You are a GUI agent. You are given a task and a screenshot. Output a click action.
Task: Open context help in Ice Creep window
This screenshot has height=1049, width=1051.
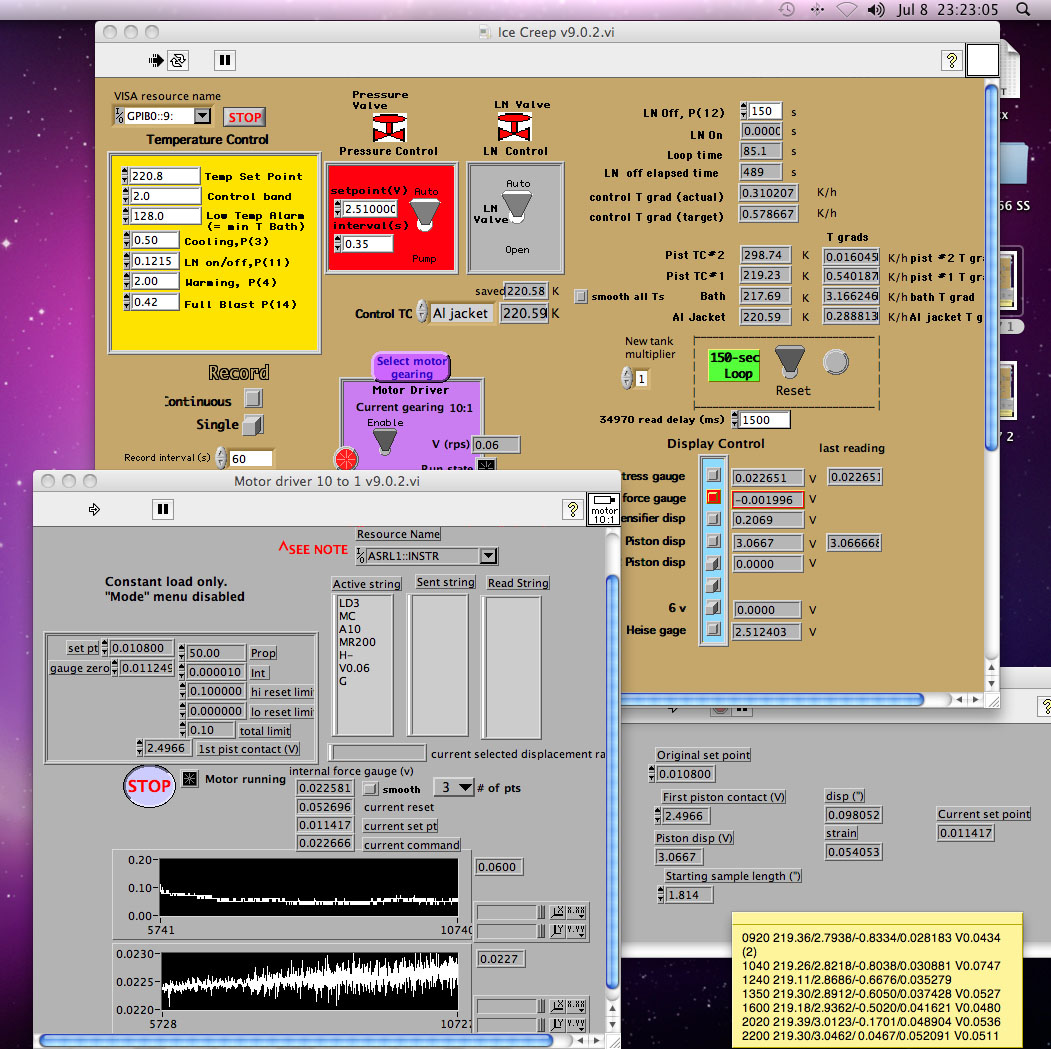[951, 61]
